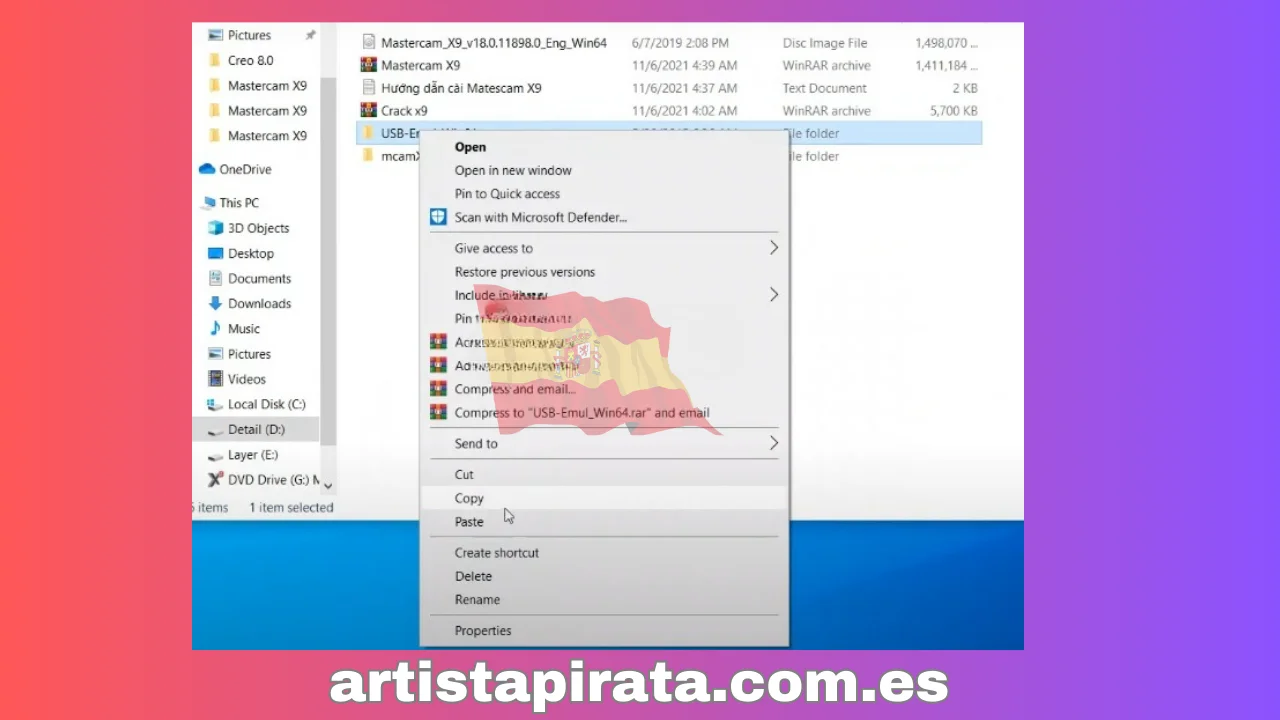This screenshot has height=720, width=1280.
Task: Select the Crack x9 archive icon
Action: pos(368,110)
